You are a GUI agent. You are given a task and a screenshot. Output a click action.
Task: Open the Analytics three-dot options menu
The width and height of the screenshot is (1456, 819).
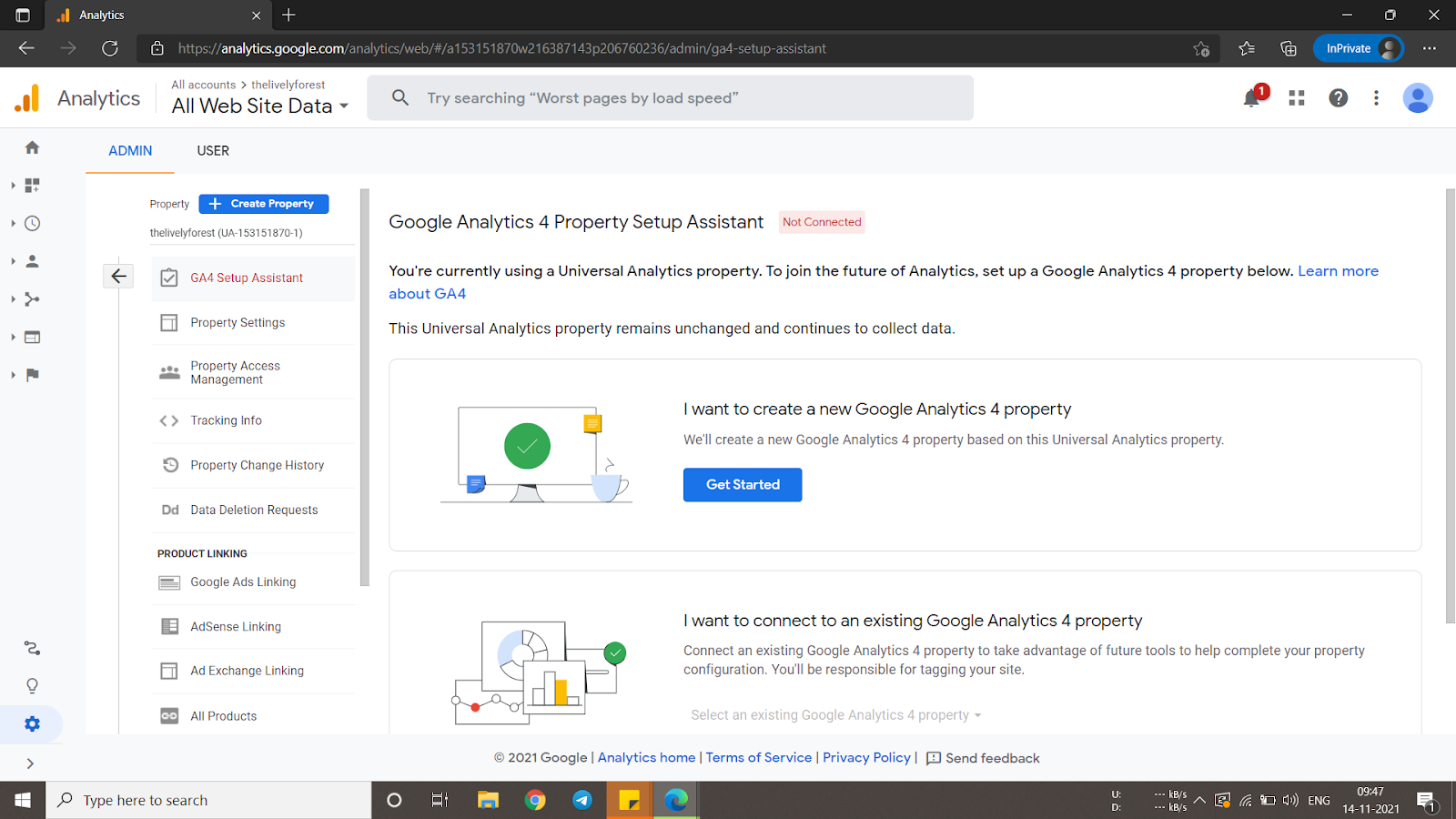[1376, 97]
